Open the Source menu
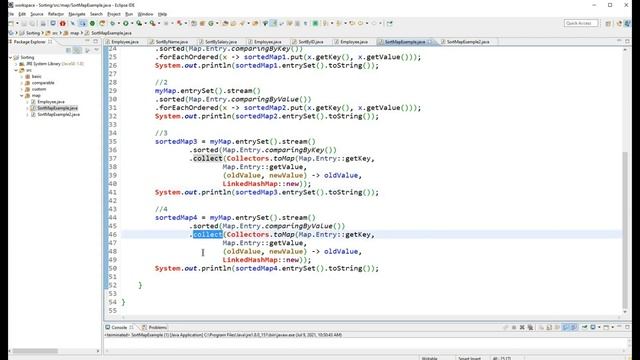The width and height of the screenshot is (640, 360). click(37, 14)
